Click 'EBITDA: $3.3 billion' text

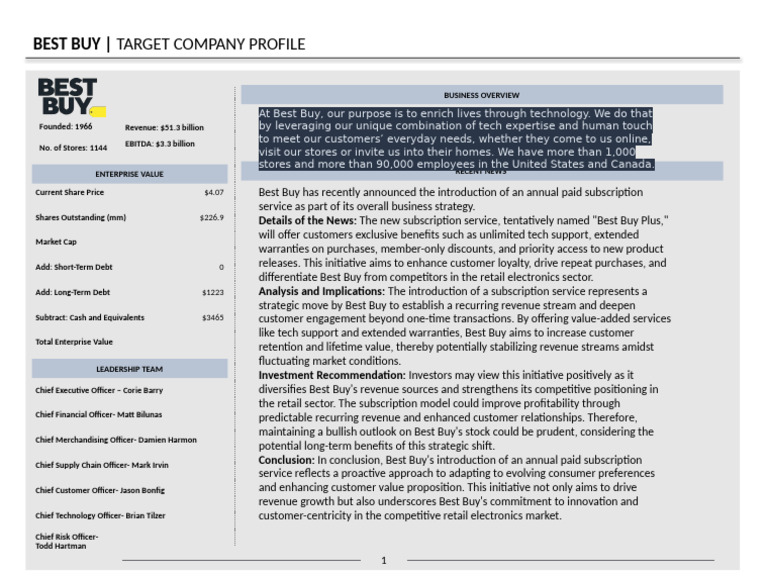pyautogui.click(x=160, y=144)
